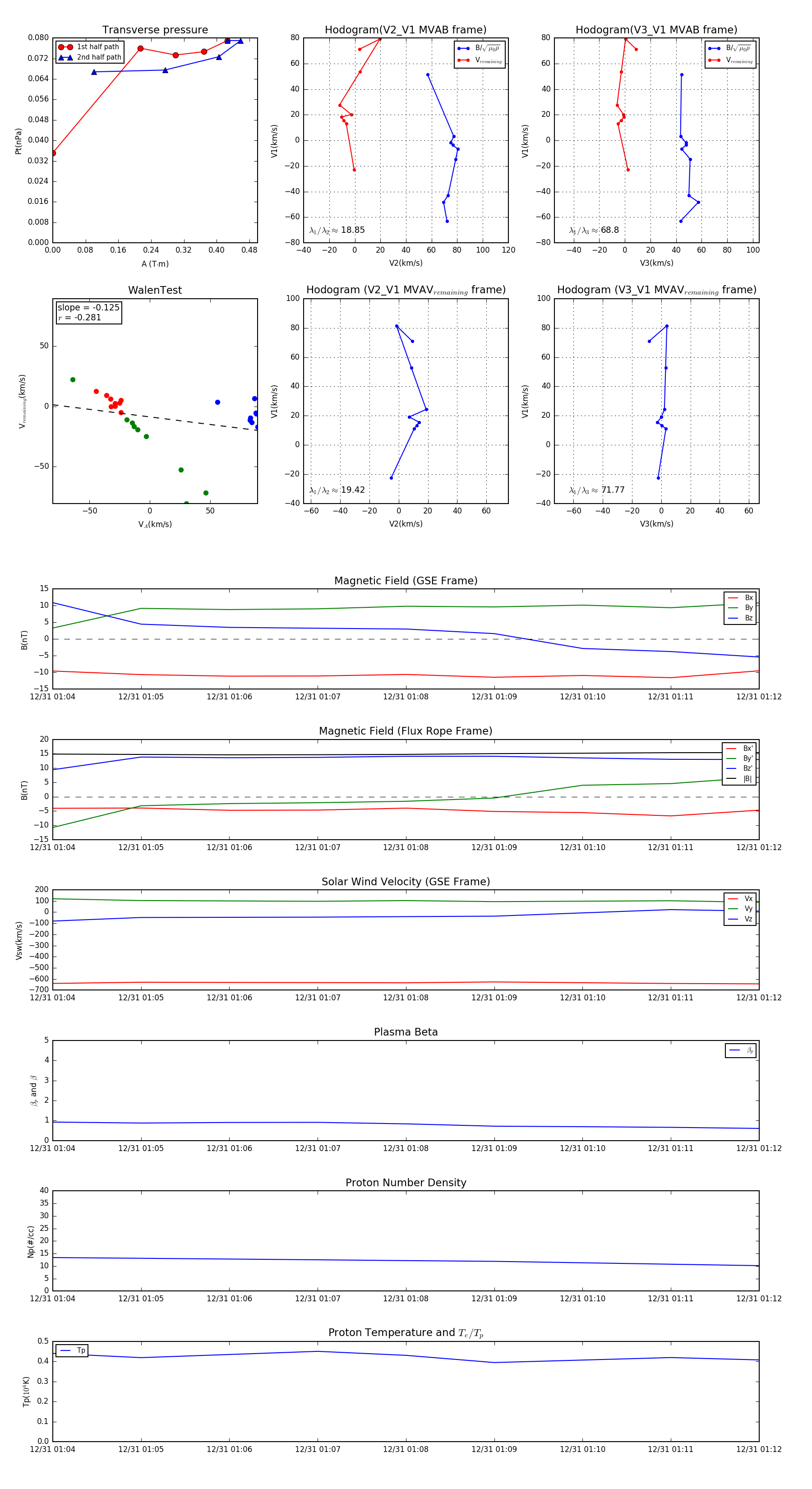
Task: Click the 'Magnetic Field (Flux Rope Frame)' title
Action: point(406,731)
